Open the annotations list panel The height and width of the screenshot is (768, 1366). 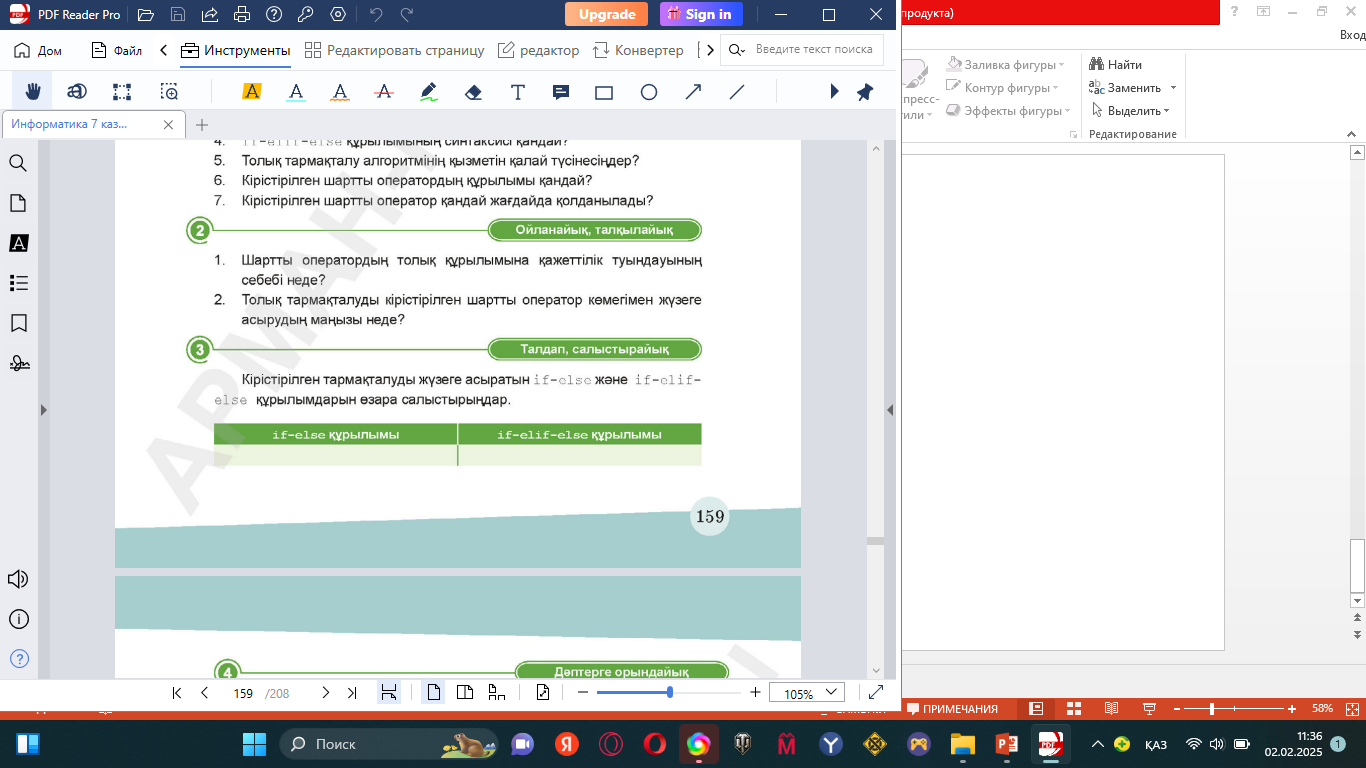18,243
